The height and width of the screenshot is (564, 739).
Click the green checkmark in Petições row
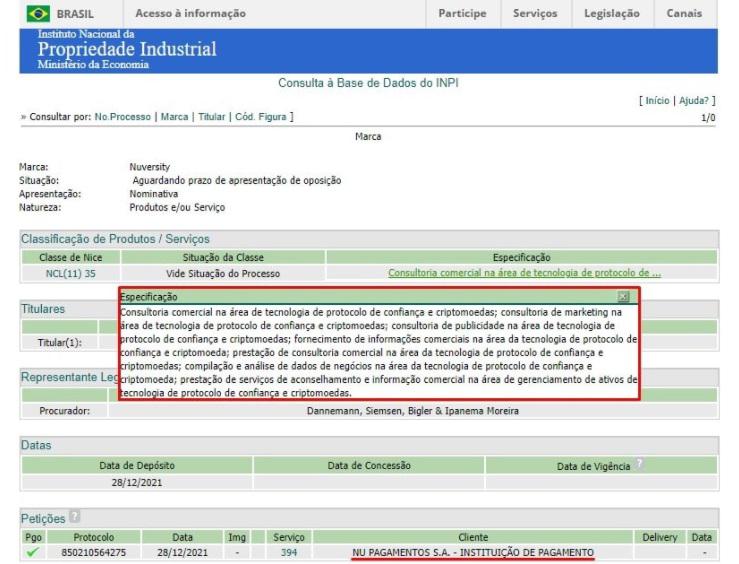tap(33, 552)
